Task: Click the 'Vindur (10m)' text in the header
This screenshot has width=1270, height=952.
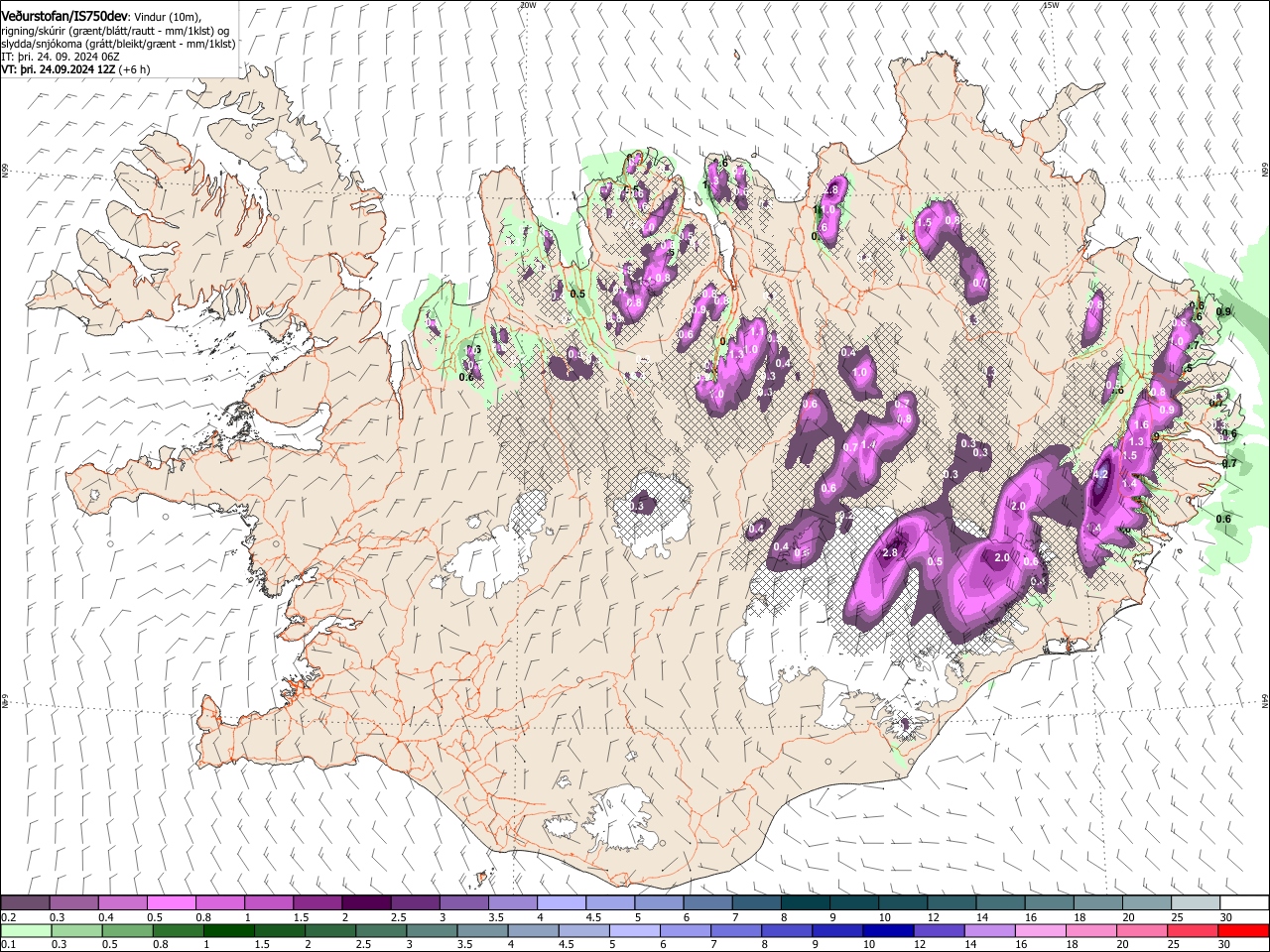Action: tap(167, 18)
